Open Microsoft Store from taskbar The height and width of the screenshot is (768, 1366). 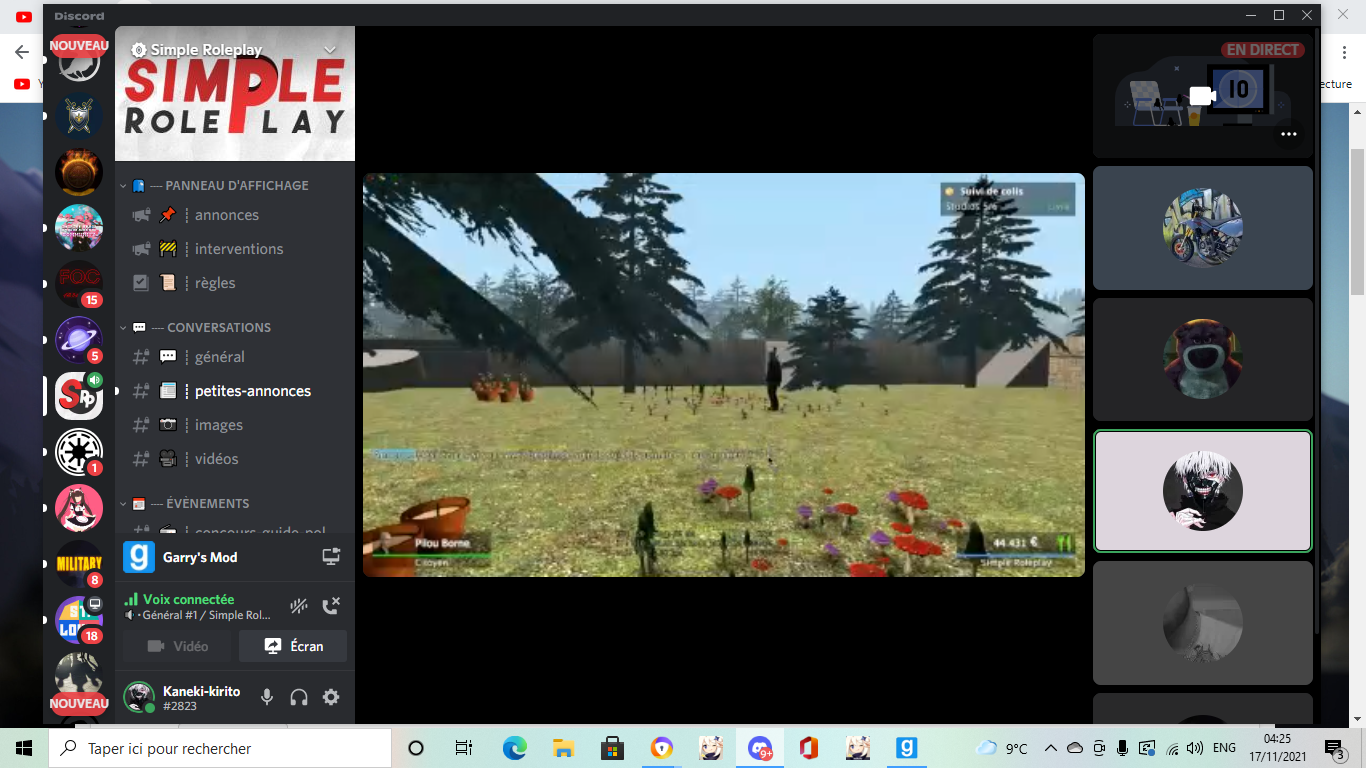pyautogui.click(x=612, y=748)
